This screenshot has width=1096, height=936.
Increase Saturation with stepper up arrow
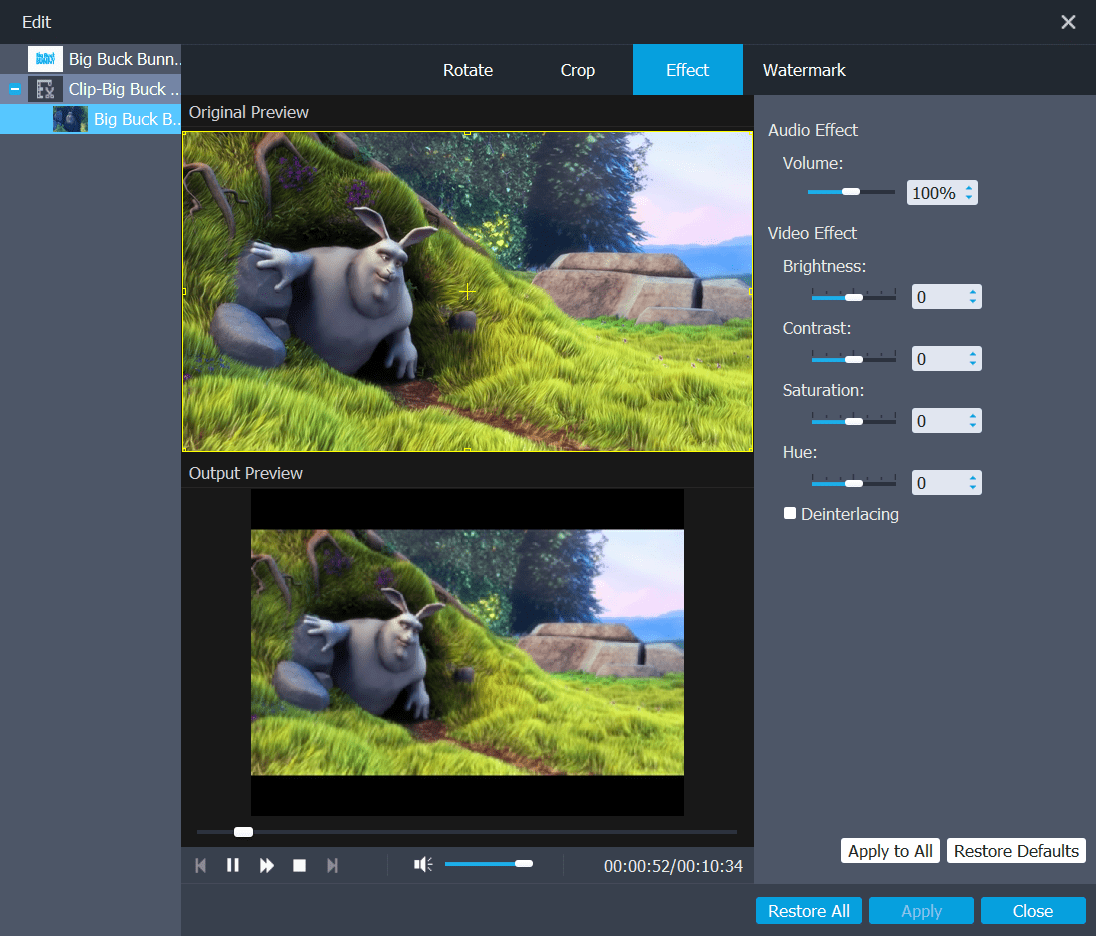pyautogui.click(x=973, y=415)
